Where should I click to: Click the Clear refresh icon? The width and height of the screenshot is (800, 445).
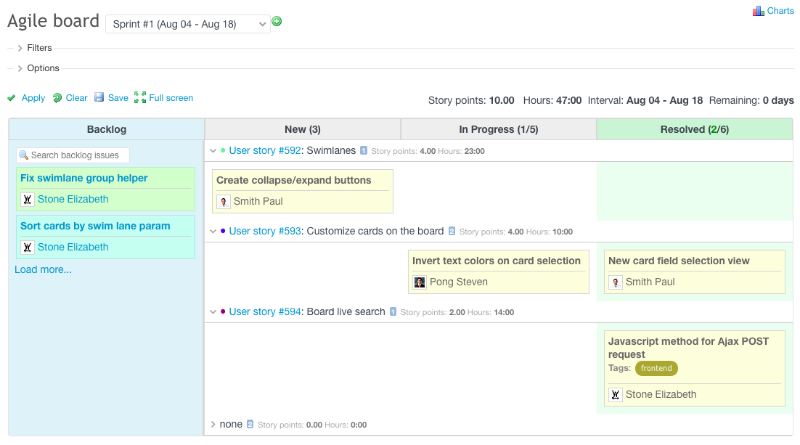click(58, 98)
